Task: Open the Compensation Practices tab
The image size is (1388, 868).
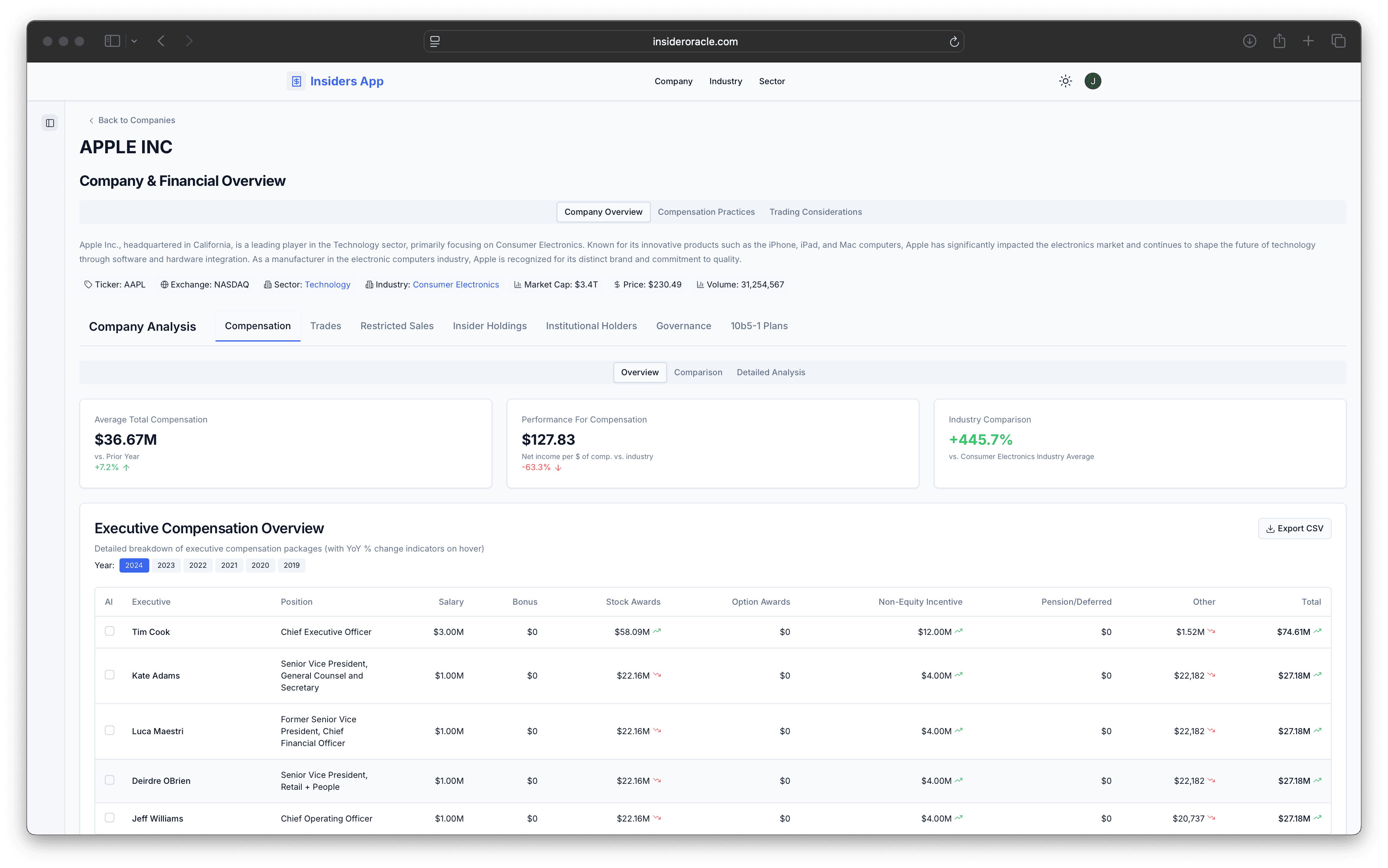Action: pos(706,212)
